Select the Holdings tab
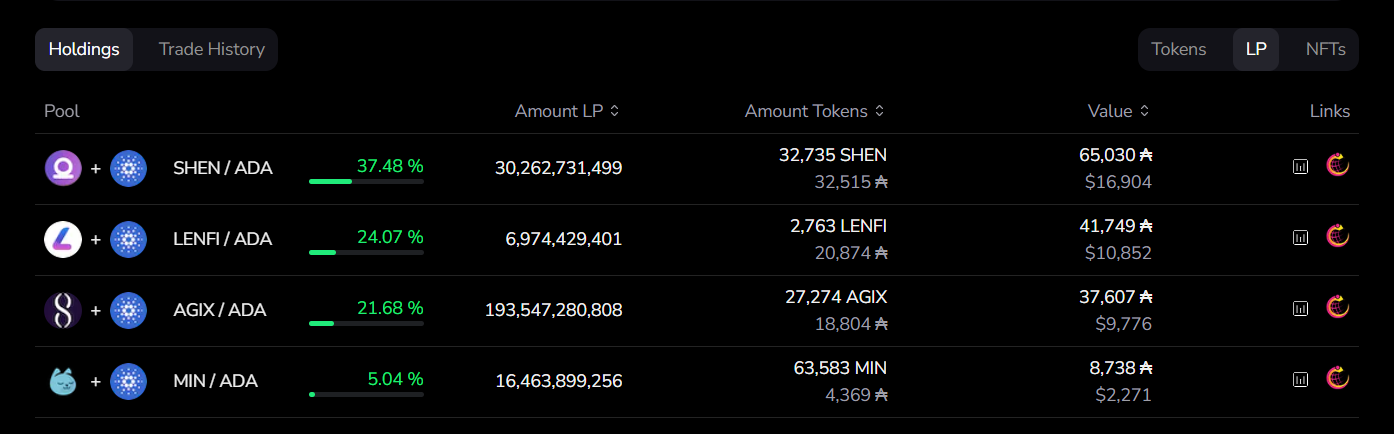The height and width of the screenshot is (434, 1394). point(84,49)
